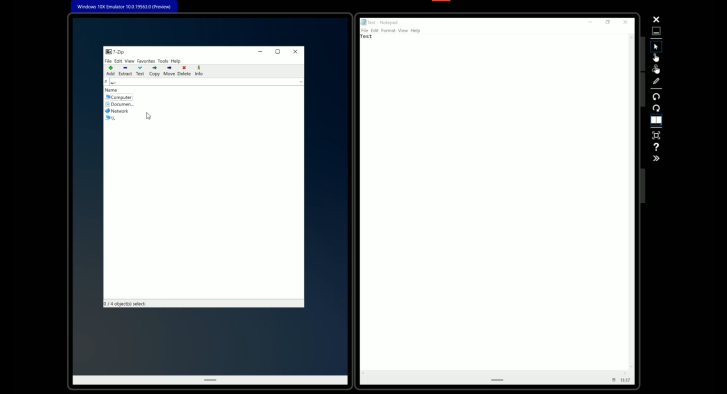The image size is (727, 394).
Task: Click the Name column header
Action: (111, 90)
